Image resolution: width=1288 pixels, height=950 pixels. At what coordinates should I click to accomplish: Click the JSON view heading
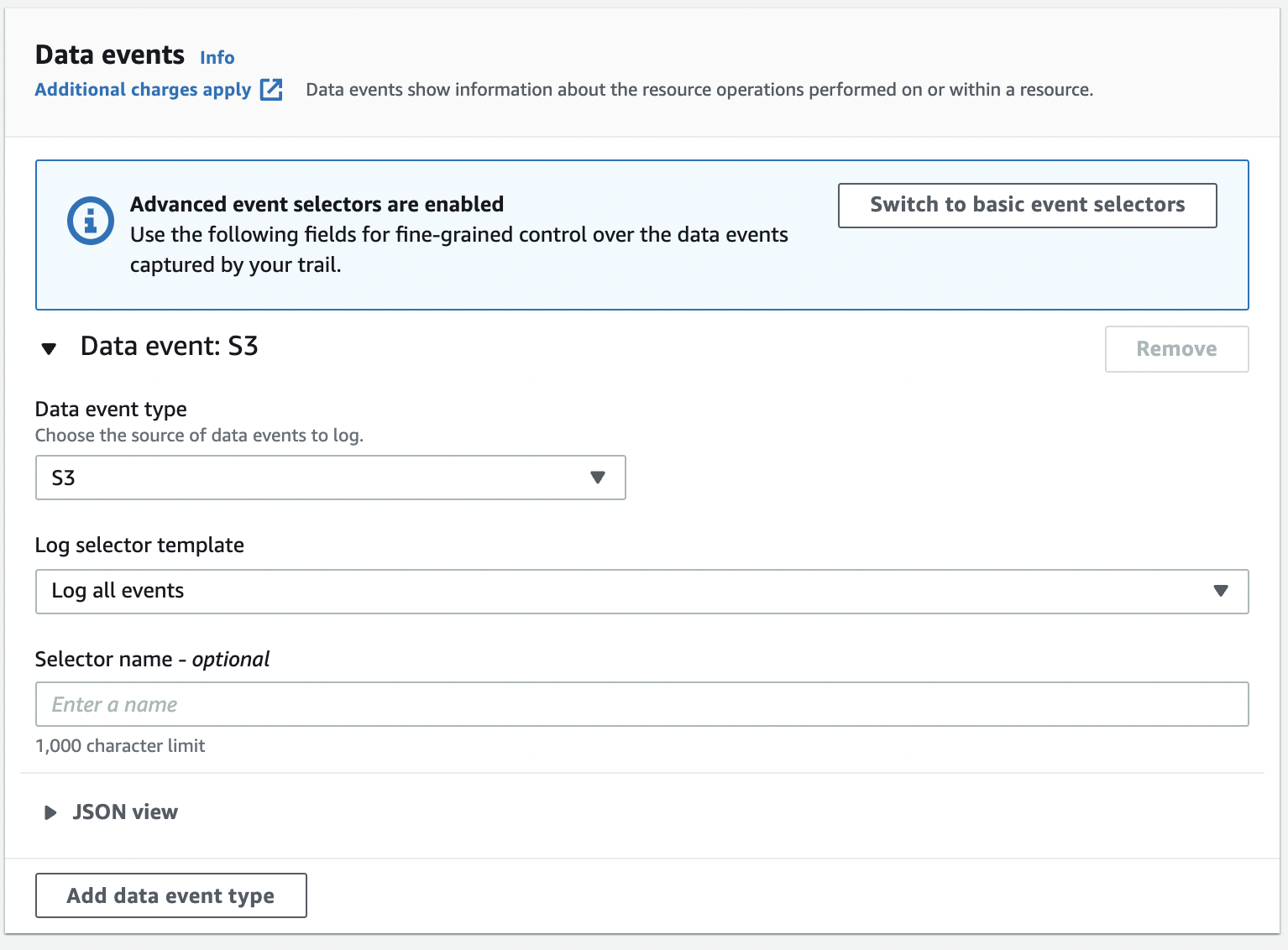point(124,812)
